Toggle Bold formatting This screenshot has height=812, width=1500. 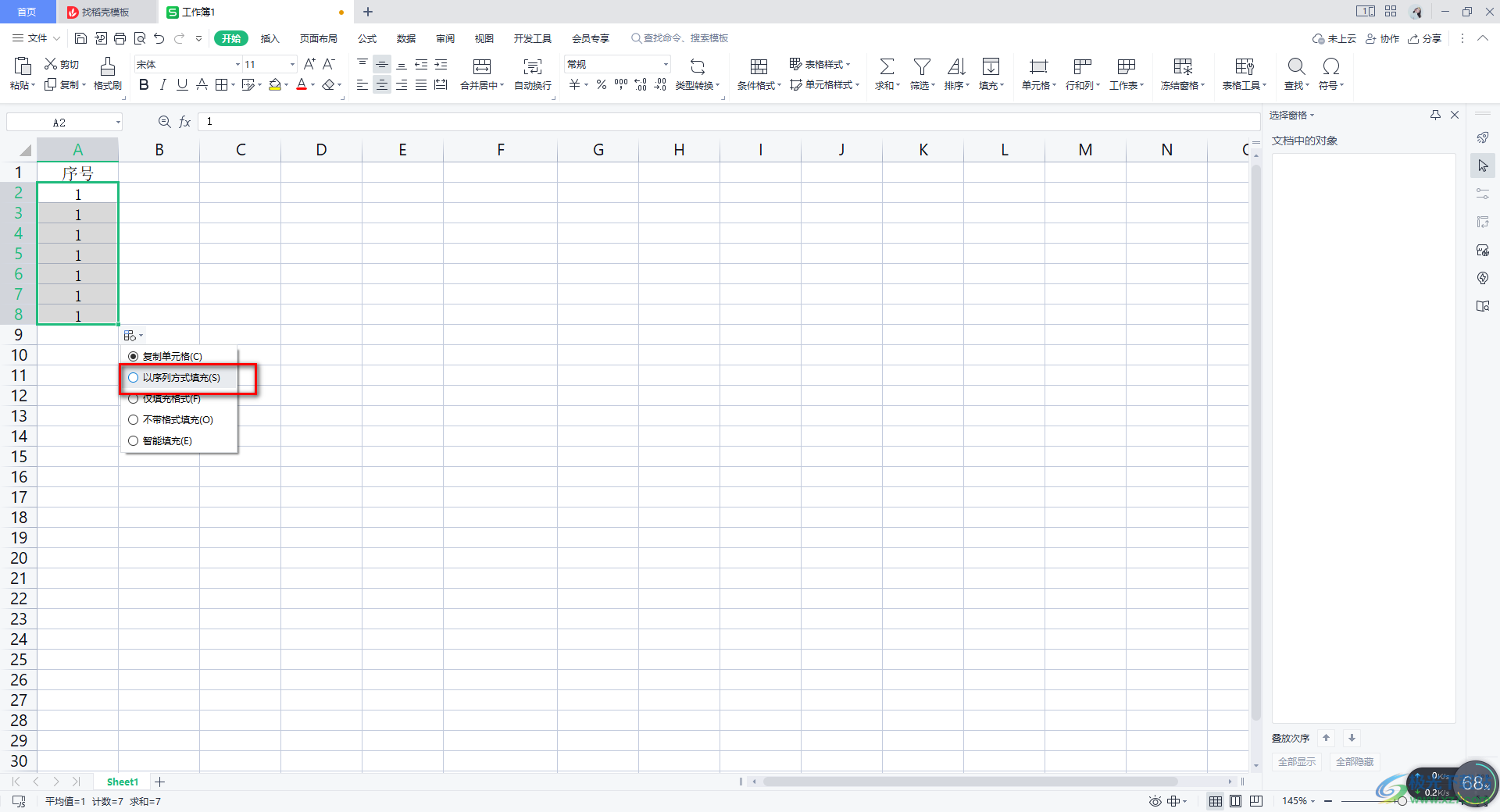pos(144,84)
